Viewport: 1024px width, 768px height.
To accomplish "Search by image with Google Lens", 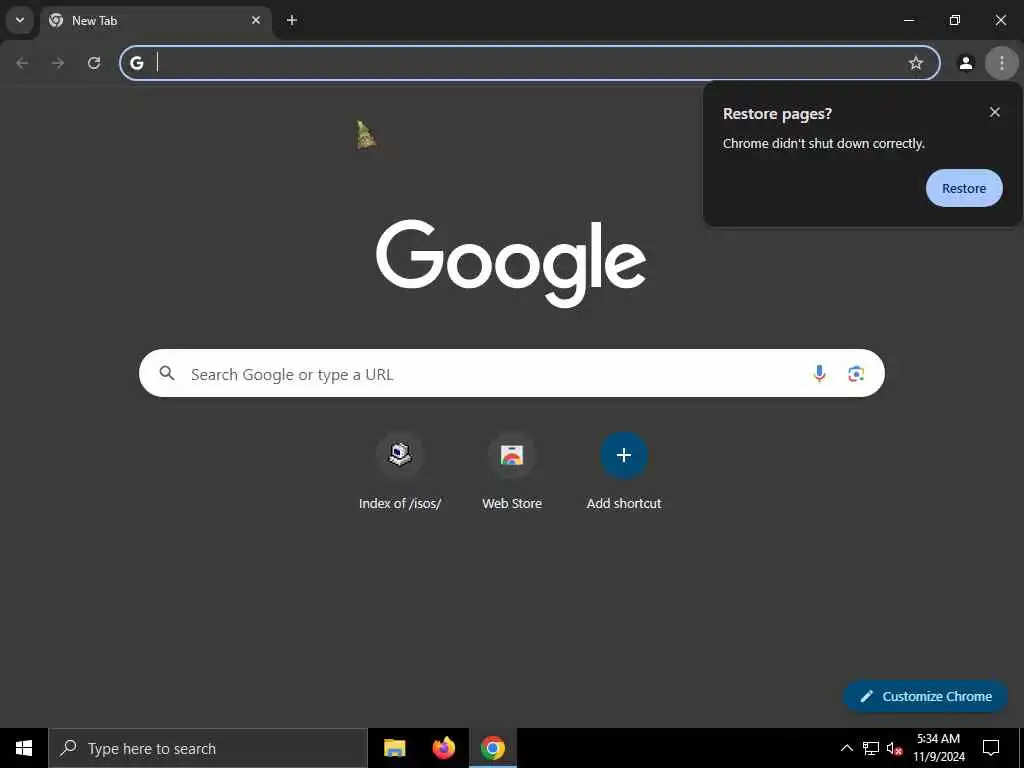I will click(856, 373).
